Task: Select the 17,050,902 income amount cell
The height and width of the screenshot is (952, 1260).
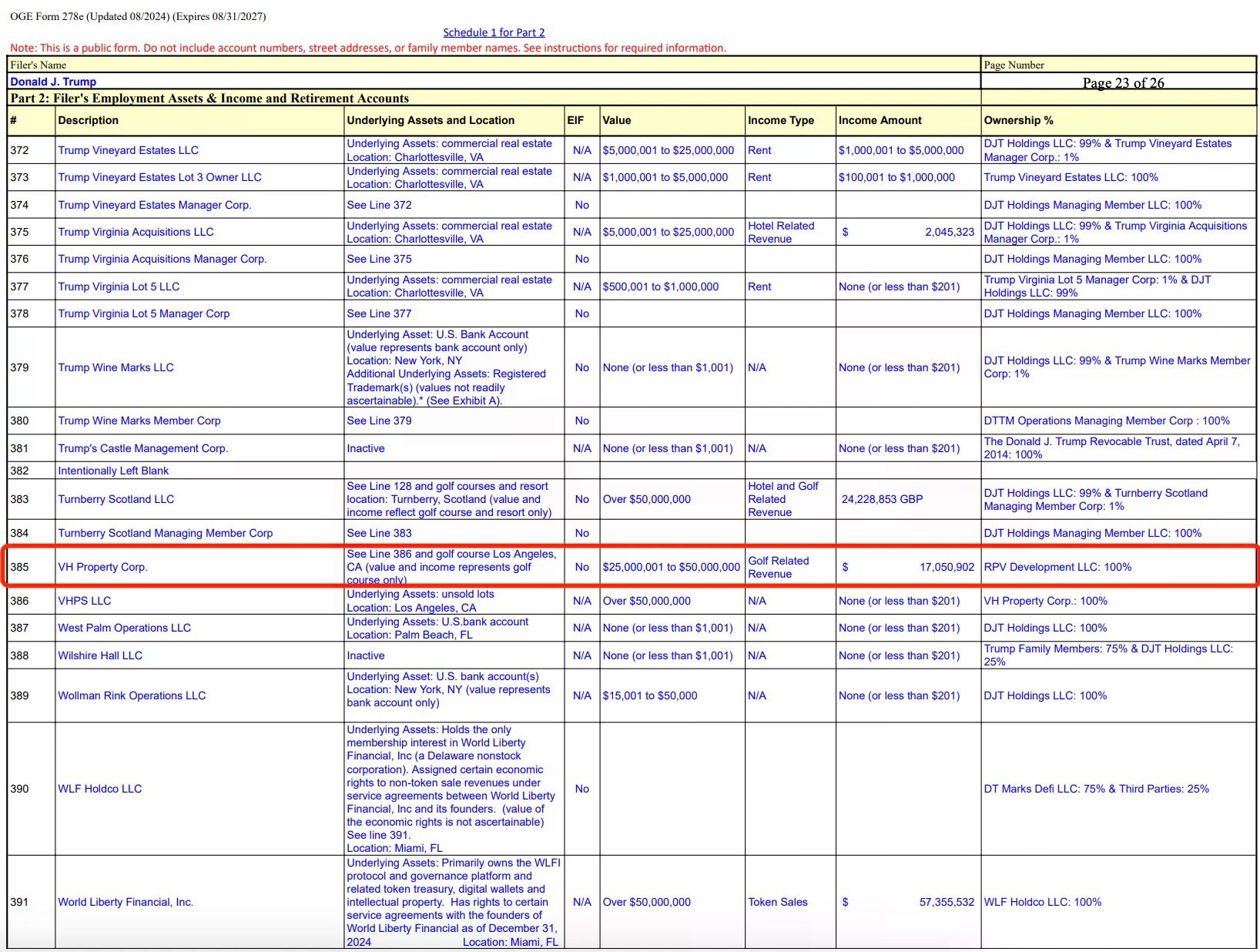Action: pos(947,567)
